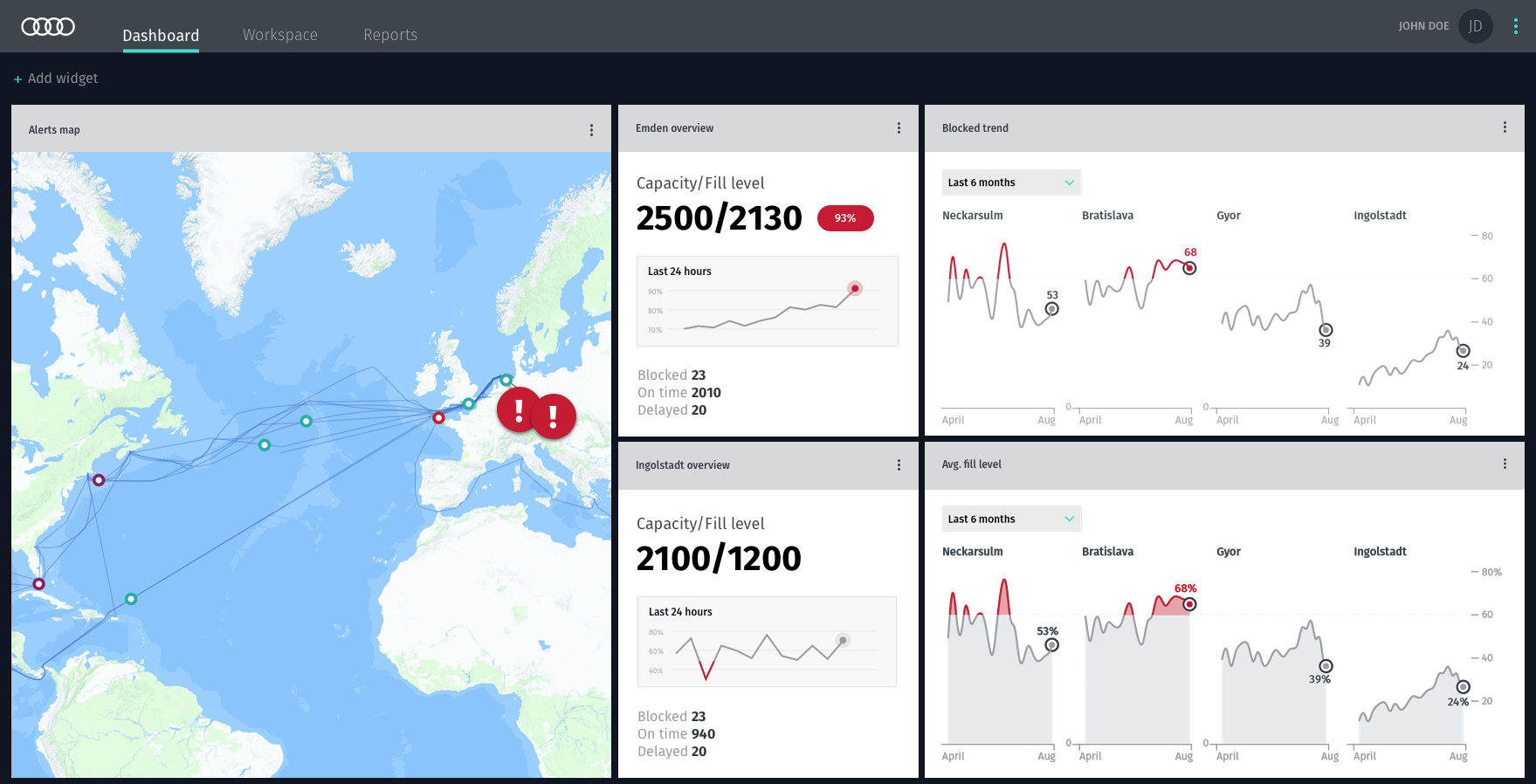Select the purple marker near Cuba

point(38,583)
